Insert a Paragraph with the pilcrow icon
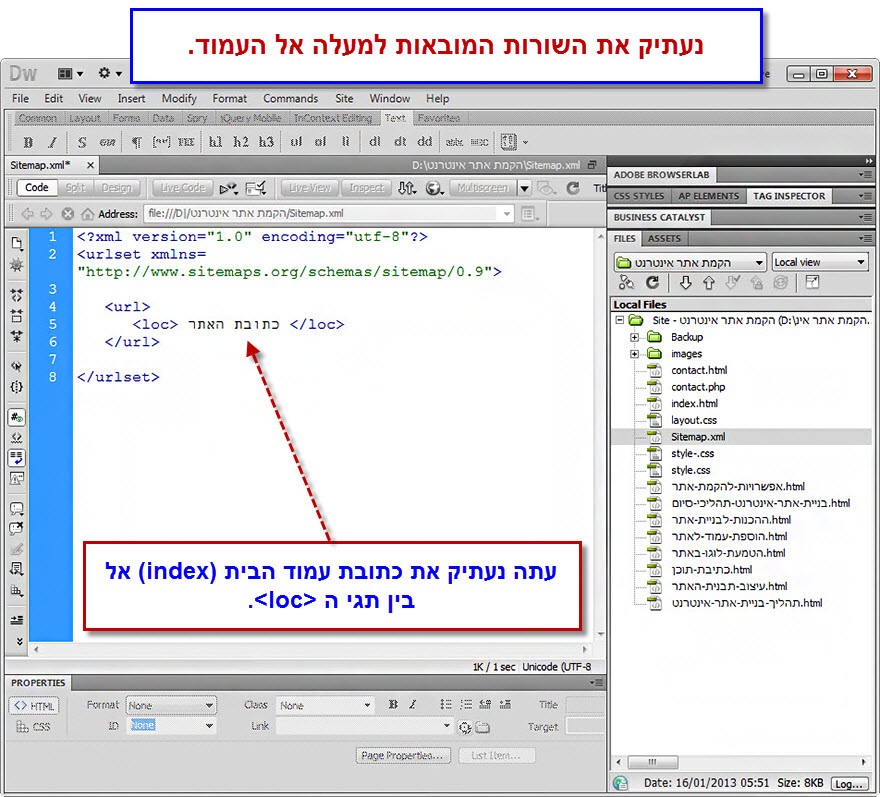Screen dimensions: 880x797 tap(136, 143)
